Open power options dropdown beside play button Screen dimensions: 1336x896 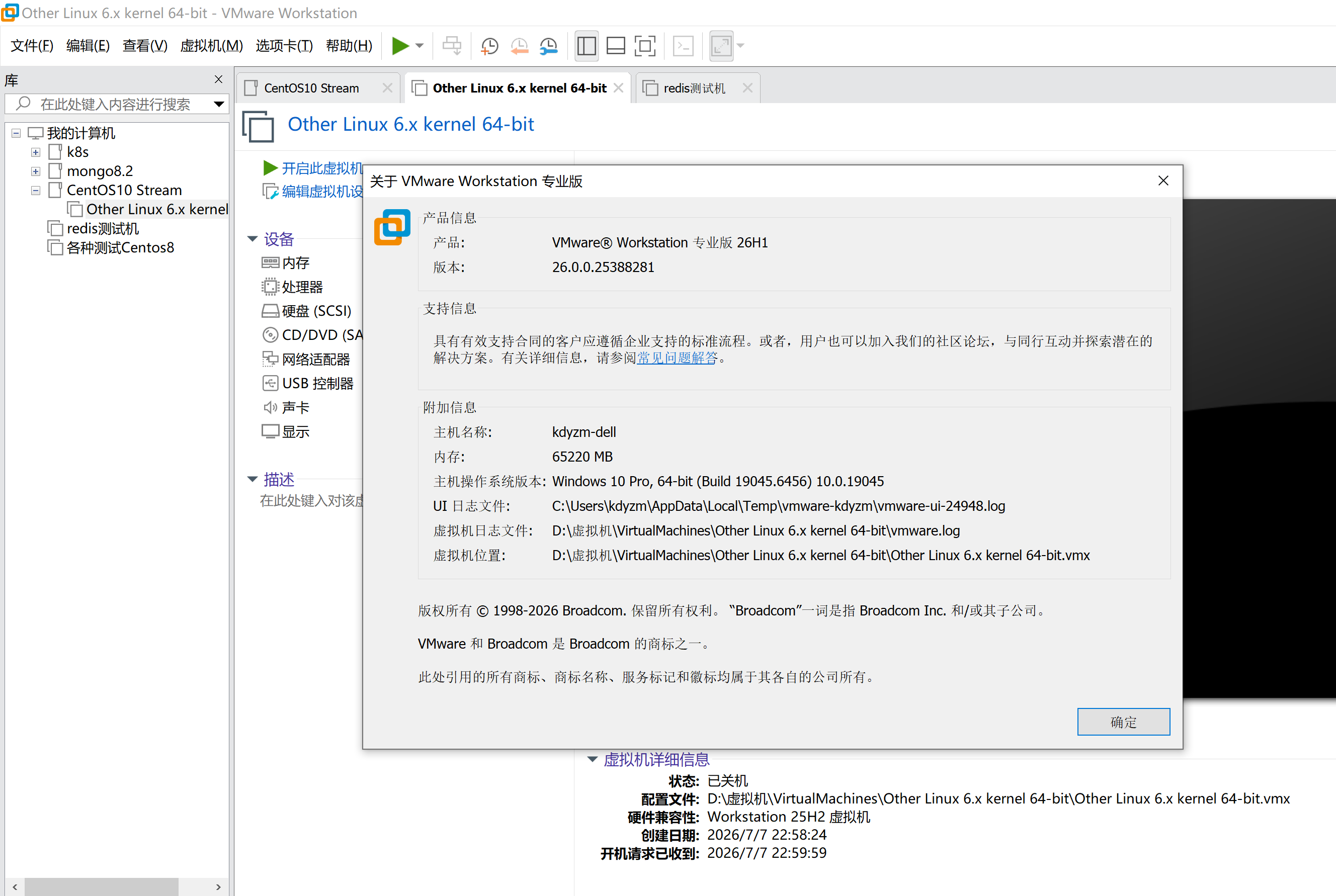point(420,46)
